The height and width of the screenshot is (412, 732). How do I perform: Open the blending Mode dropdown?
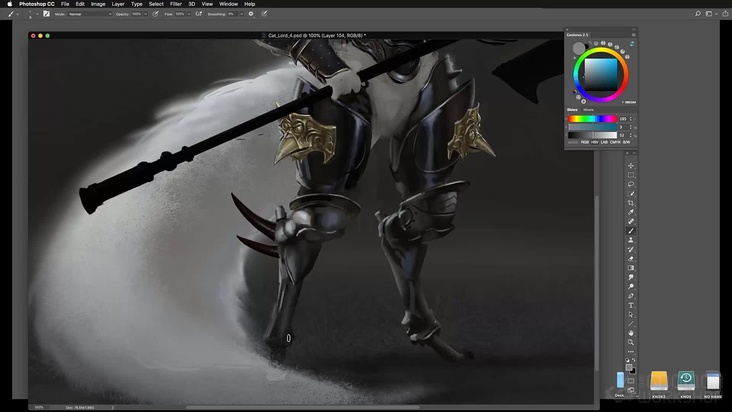[90, 14]
